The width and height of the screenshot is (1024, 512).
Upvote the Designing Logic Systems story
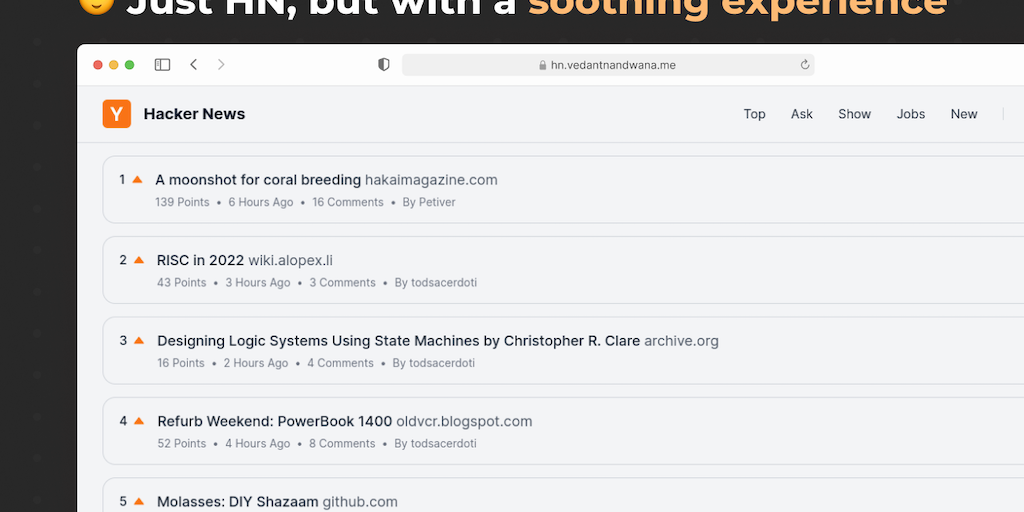pyautogui.click(x=138, y=340)
